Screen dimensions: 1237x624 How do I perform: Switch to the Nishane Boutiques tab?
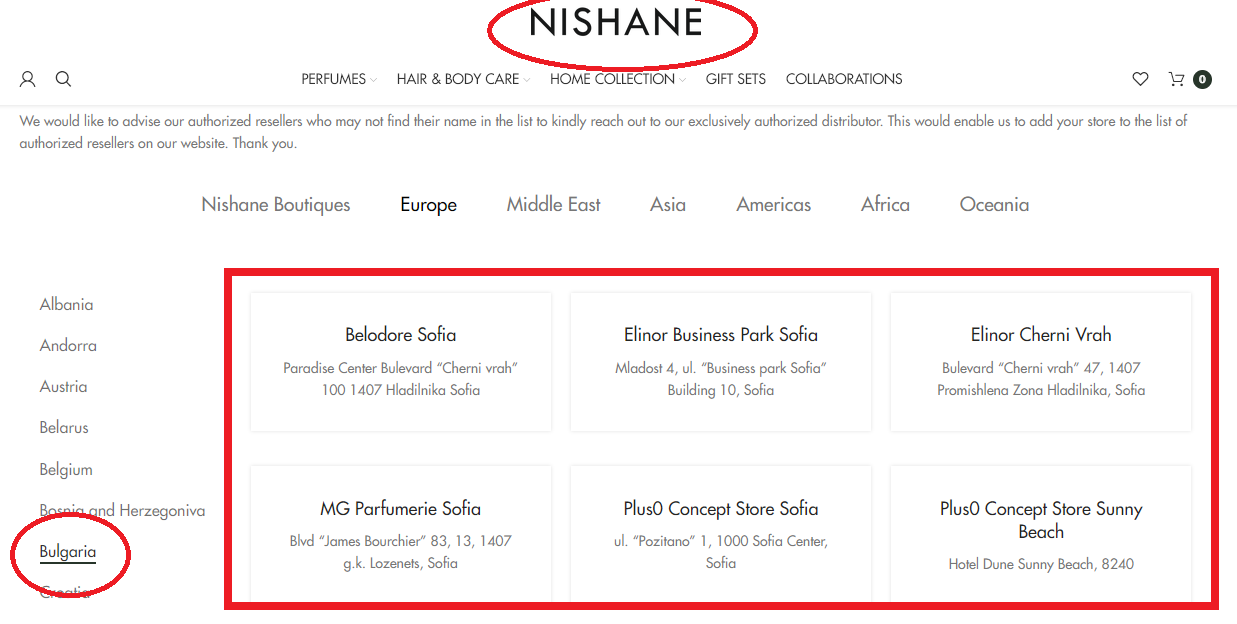(x=276, y=205)
